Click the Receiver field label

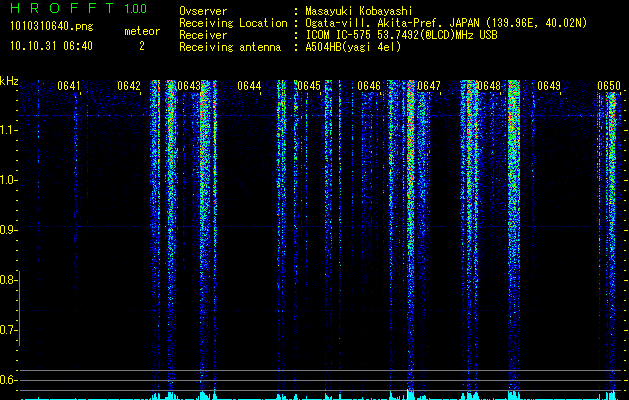click(x=203, y=35)
